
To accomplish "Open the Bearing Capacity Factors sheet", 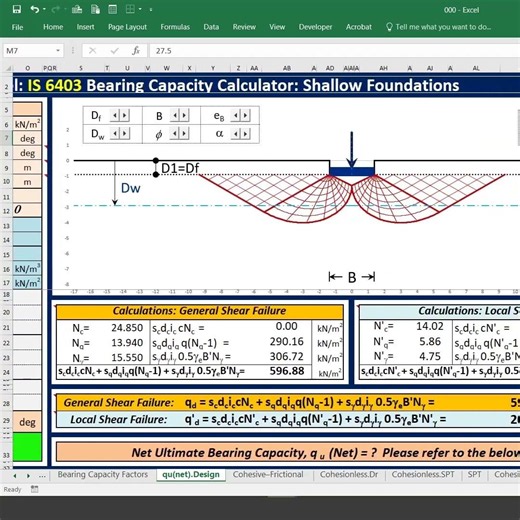I will pos(103,474).
